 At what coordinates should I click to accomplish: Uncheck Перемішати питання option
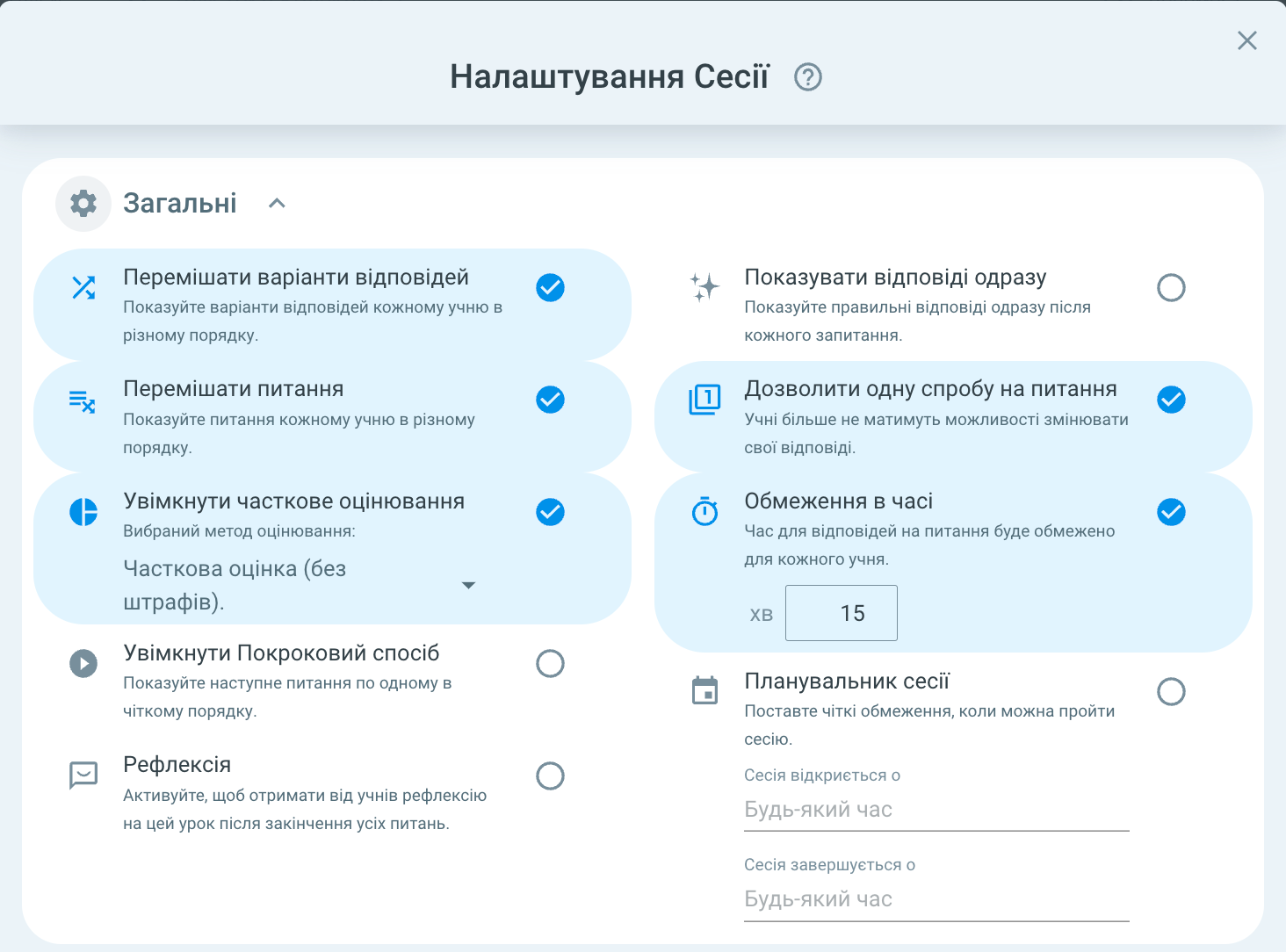point(550,400)
